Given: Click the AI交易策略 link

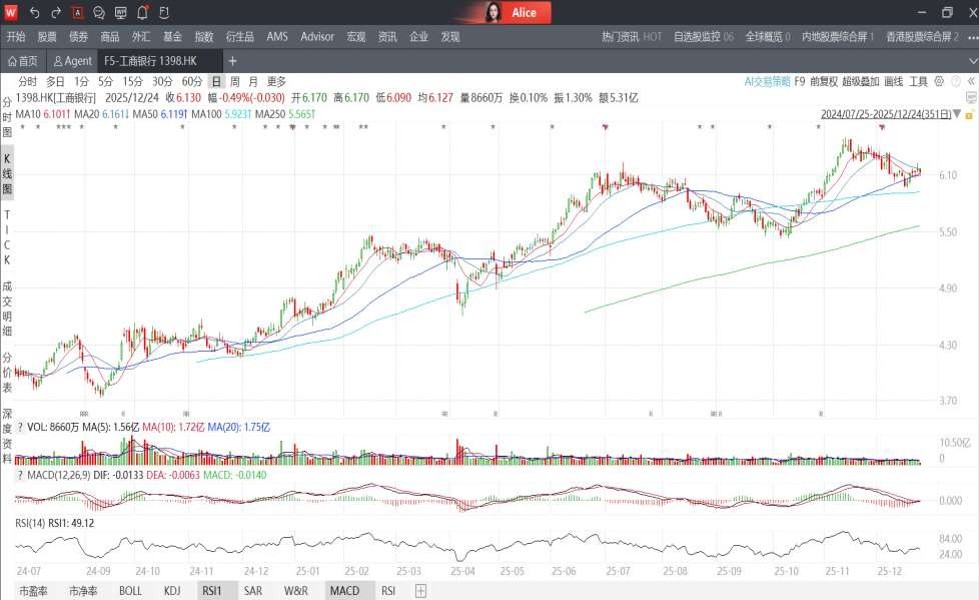Looking at the screenshot, I should (x=767, y=81).
